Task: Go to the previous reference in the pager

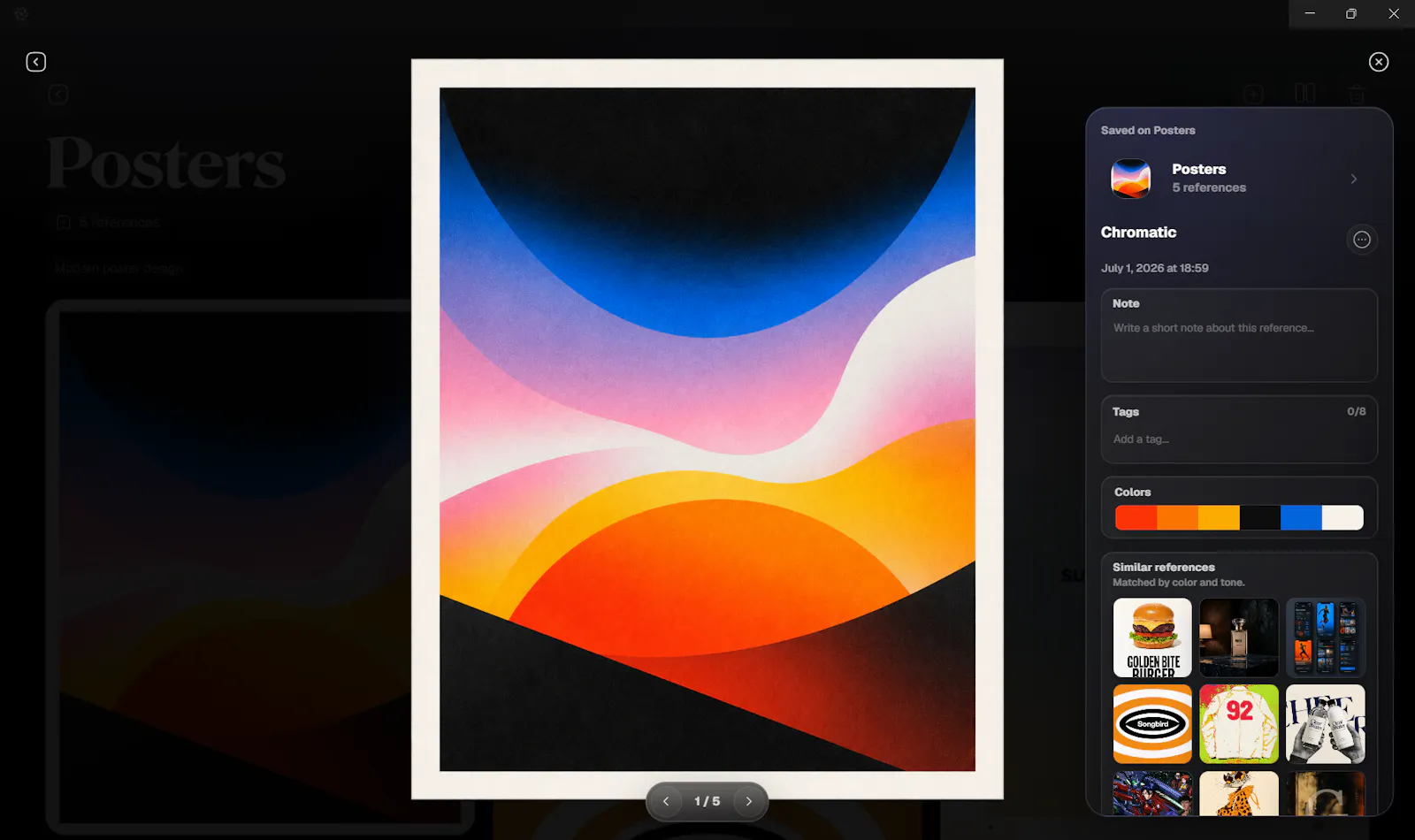Action: 666,801
